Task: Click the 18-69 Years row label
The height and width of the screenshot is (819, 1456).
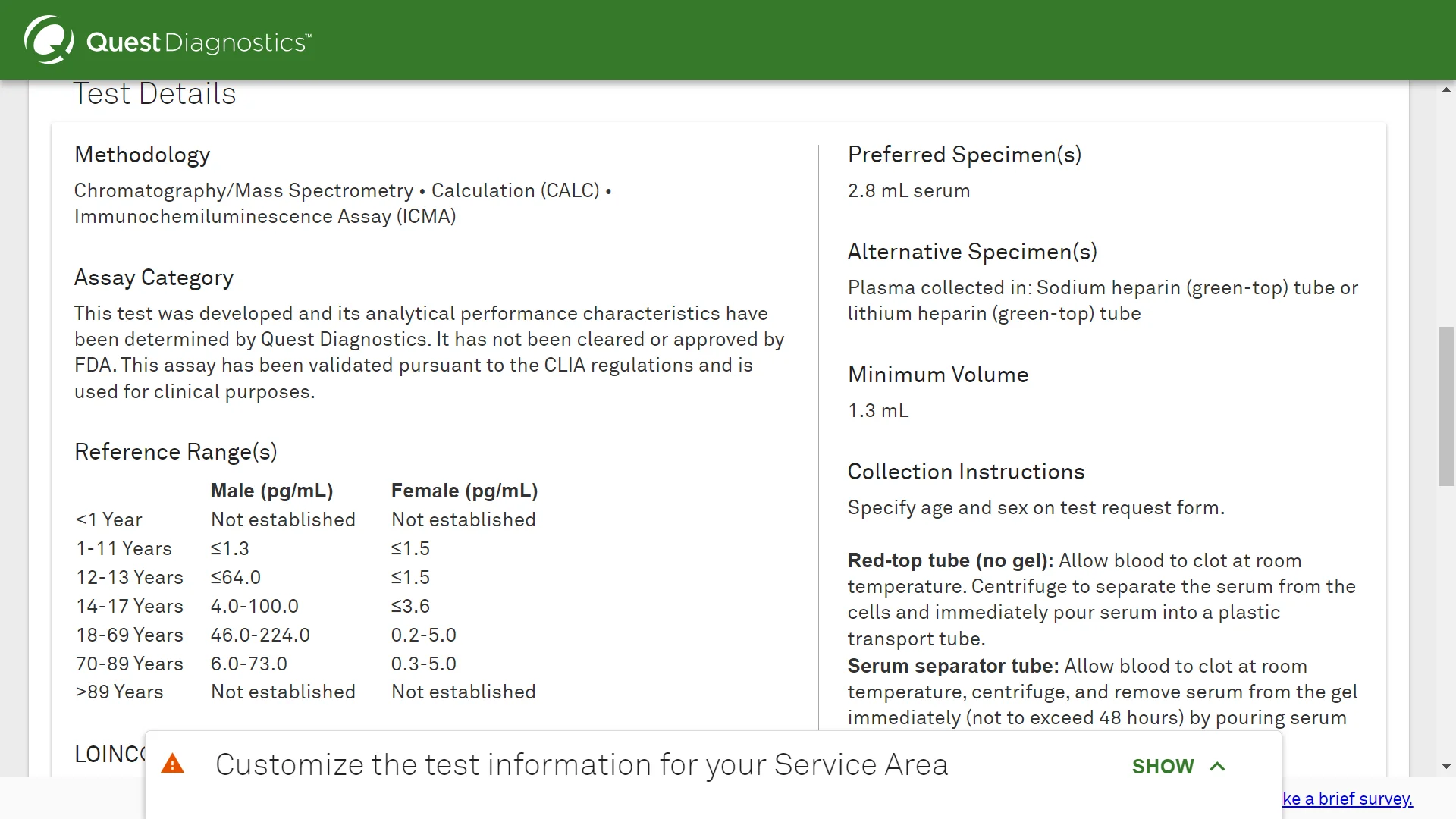Action: click(130, 635)
